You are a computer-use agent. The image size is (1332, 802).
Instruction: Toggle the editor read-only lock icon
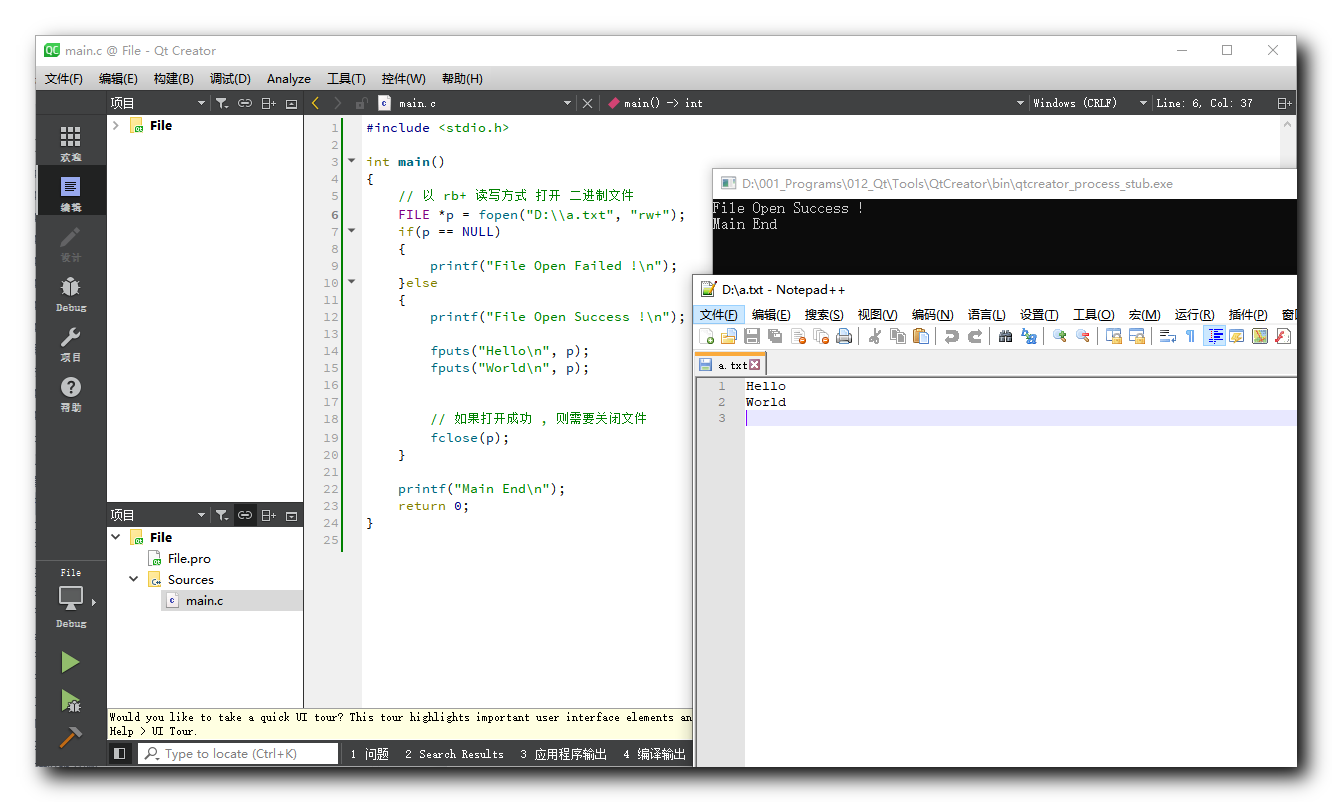click(x=361, y=103)
